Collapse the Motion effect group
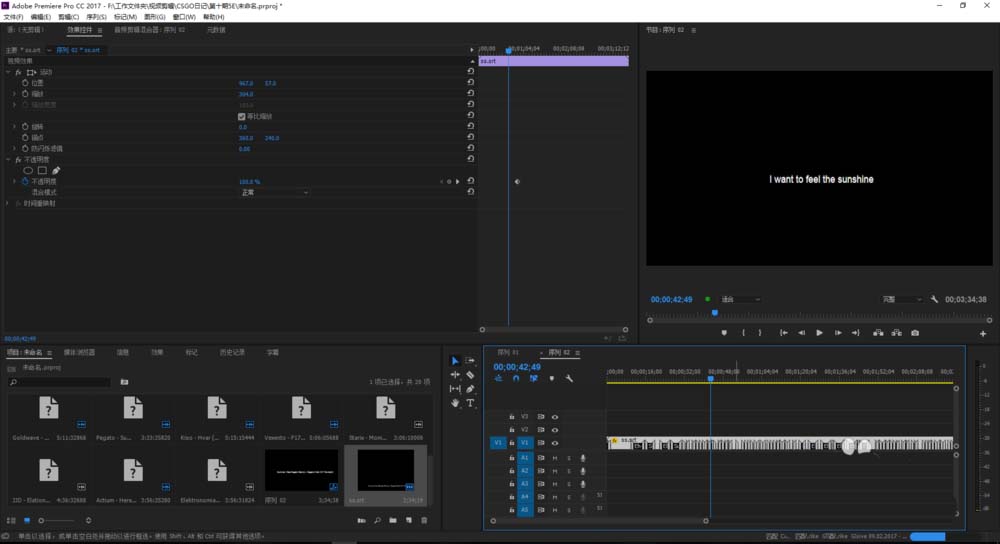 8,72
